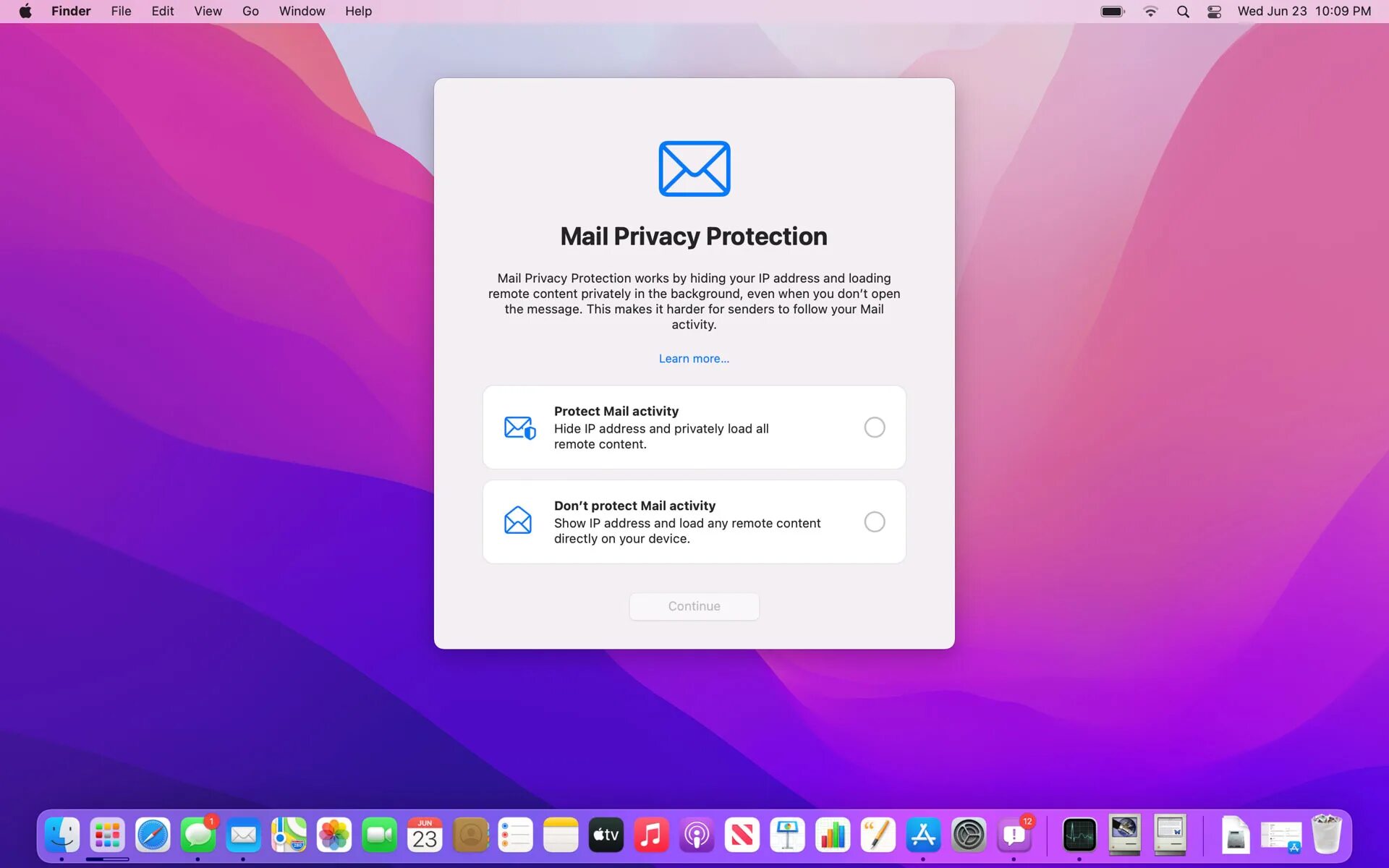The height and width of the screenshot is (868, 1389).
Task: Open the Go menu
Action: click(x=250, y=12)
